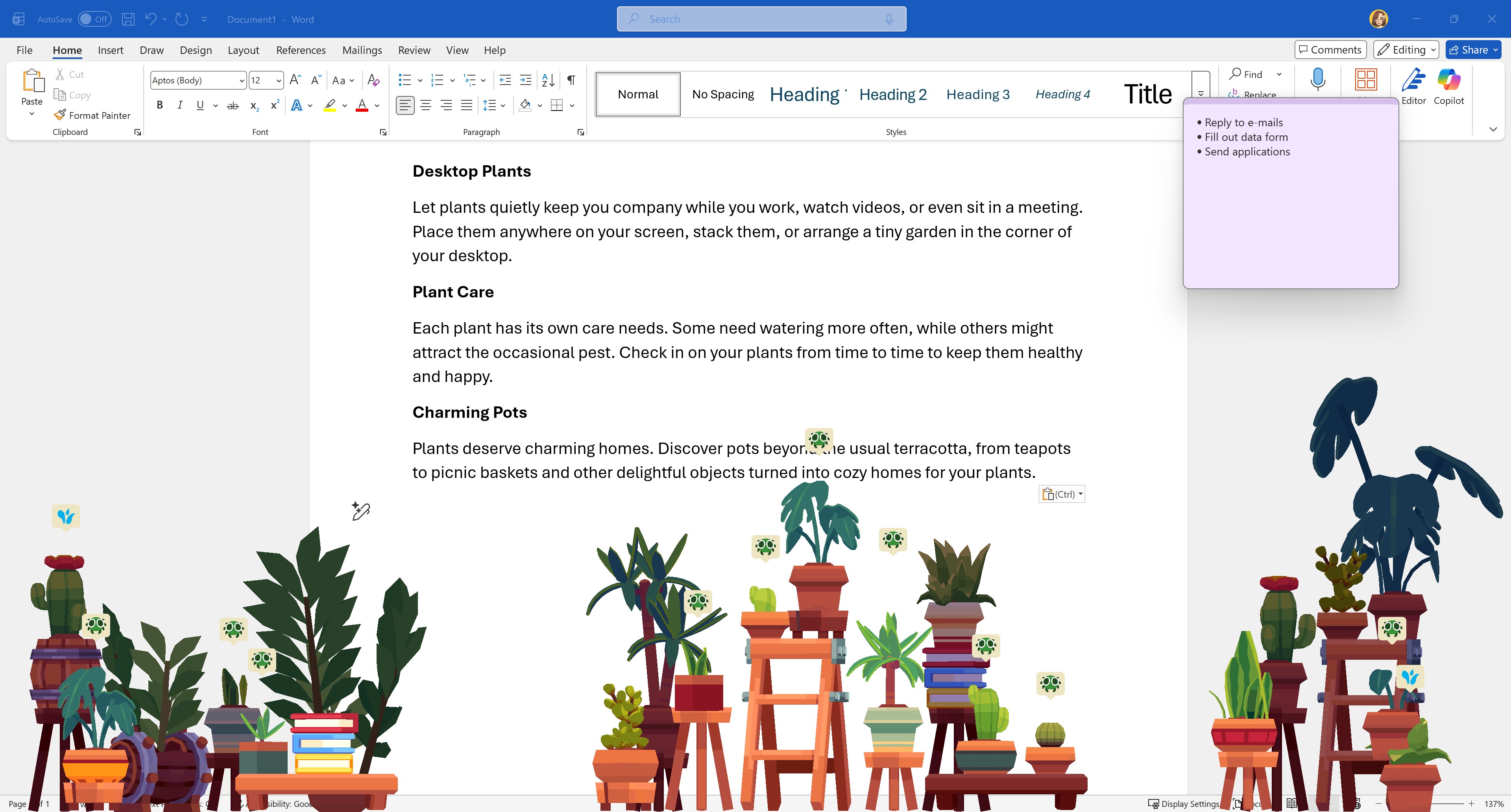Screen dimensions: 1511x812
Task: Open the Editing mode dropdown
Action: pyautogui.click(x=1406, y=50)
